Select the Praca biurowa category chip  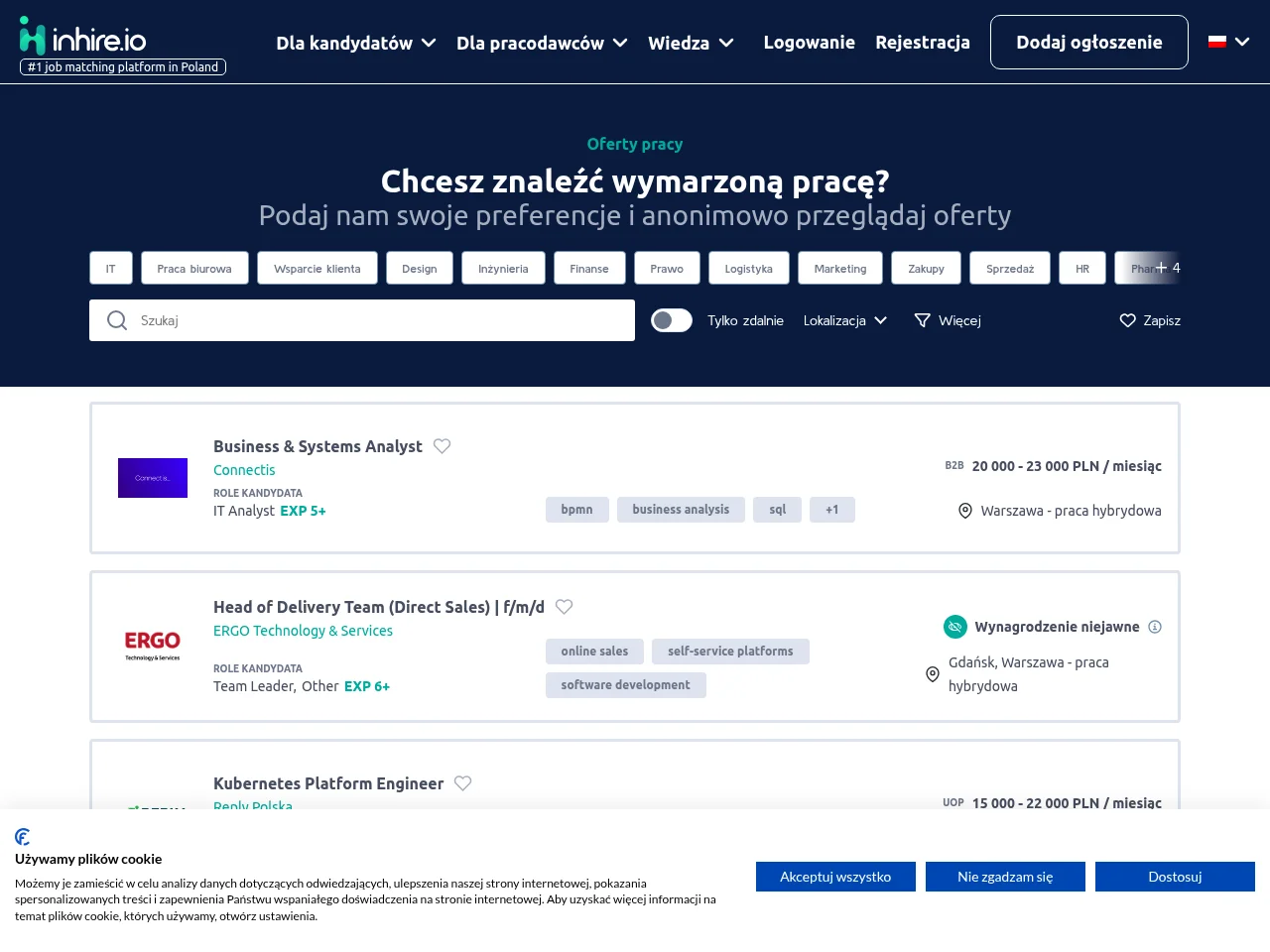point(194,268)
